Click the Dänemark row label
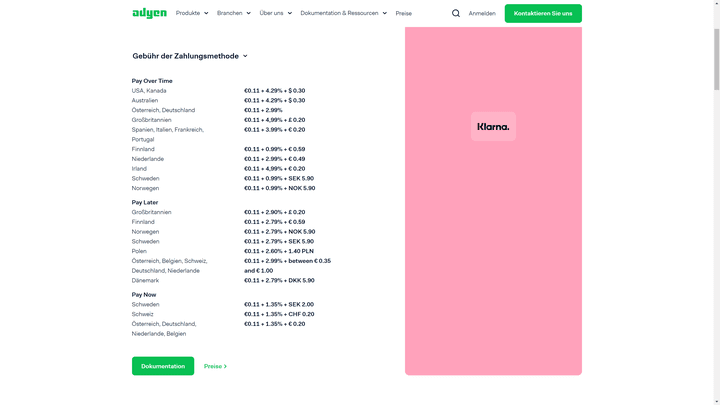This screenshot has width=720, height=405. coord(145,280)
